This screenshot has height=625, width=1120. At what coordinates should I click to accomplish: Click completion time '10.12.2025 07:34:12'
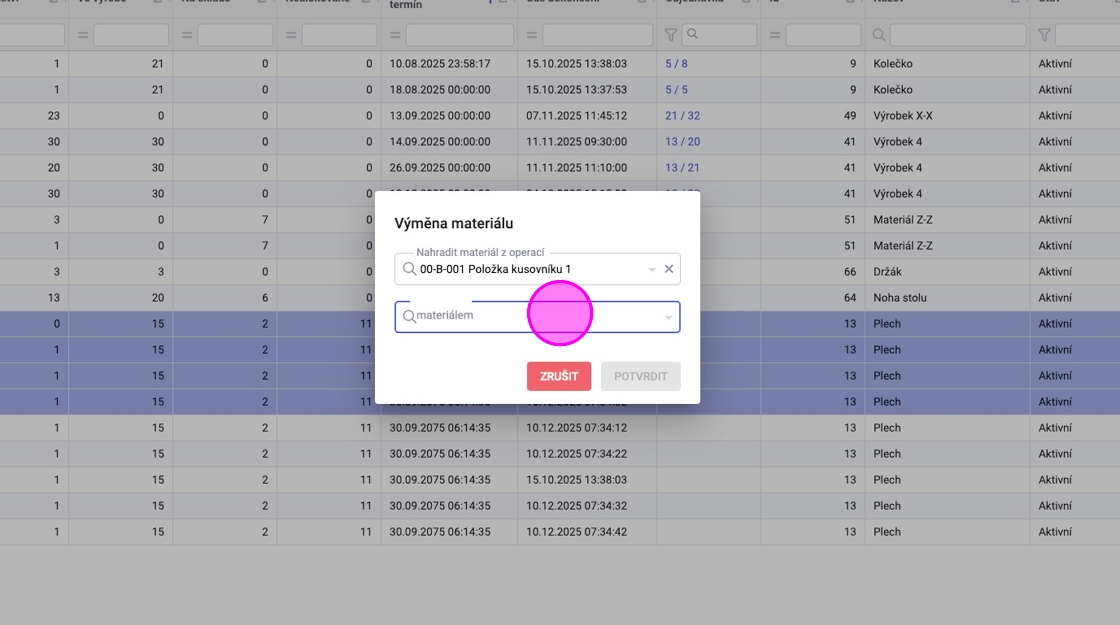point(576,428)
